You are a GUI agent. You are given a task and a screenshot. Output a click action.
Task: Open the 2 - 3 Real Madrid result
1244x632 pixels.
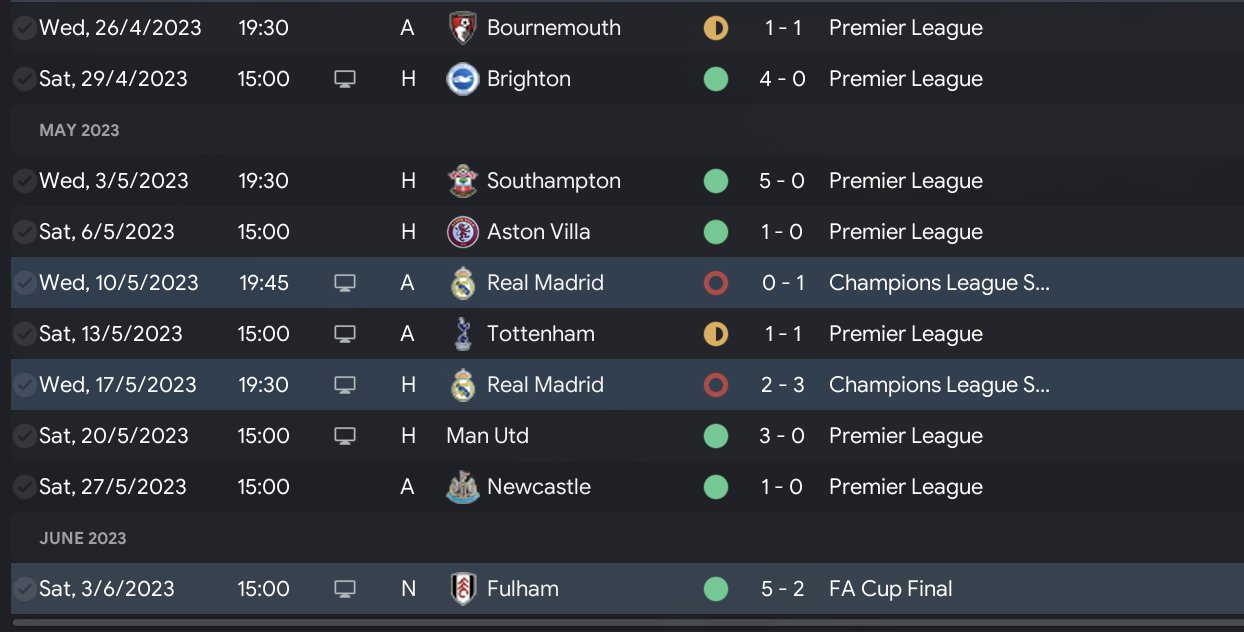(x=783, y=385)
